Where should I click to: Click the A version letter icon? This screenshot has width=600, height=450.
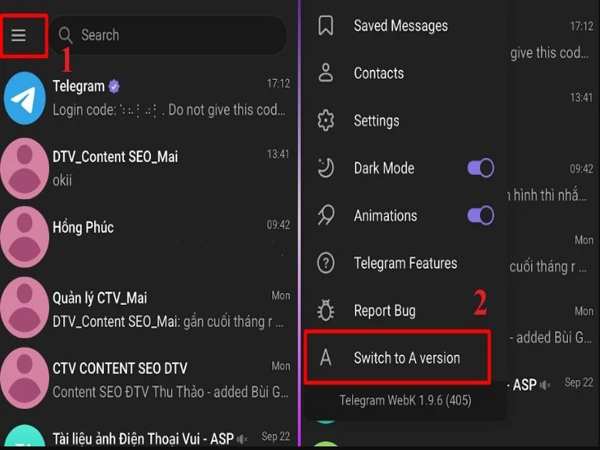pos(326,358)
